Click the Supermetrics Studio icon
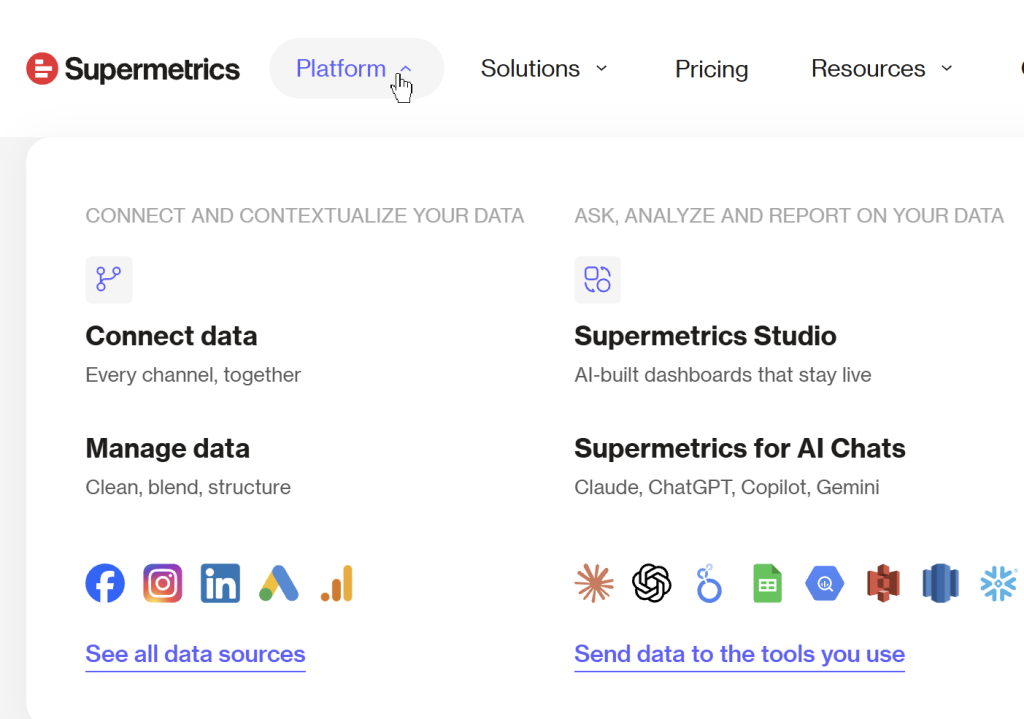1024x719 pixels. click(x=598, y=280)
